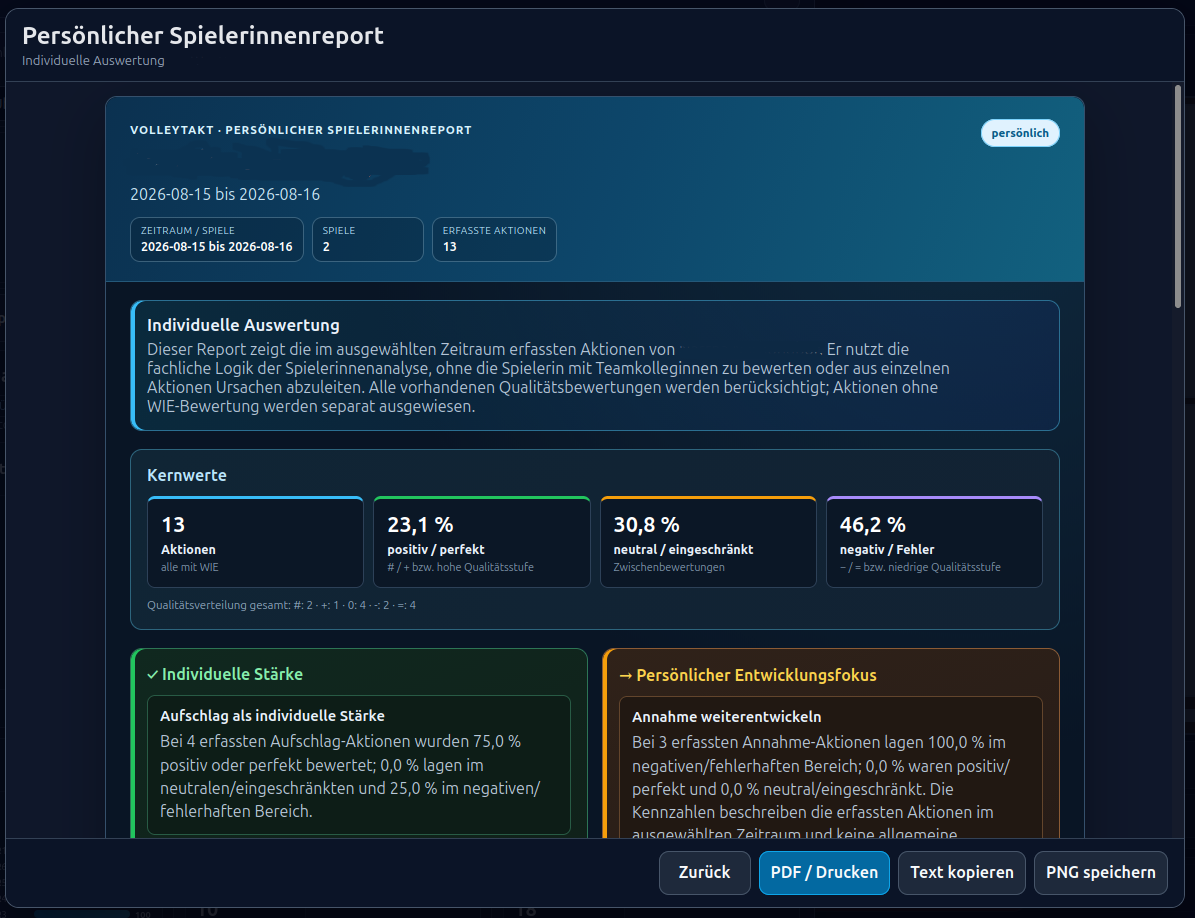Screen dimensions: 1195x918
Task: Click the 30,8 % neutral / eingeschränkt card
Action: pos(708,542)
